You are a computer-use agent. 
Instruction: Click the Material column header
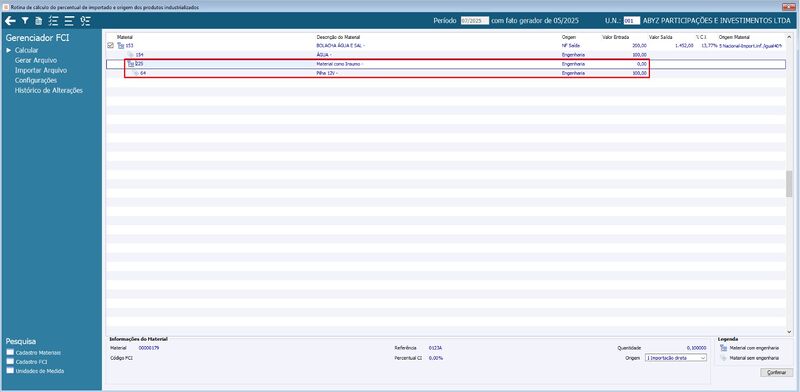(124, 37)
